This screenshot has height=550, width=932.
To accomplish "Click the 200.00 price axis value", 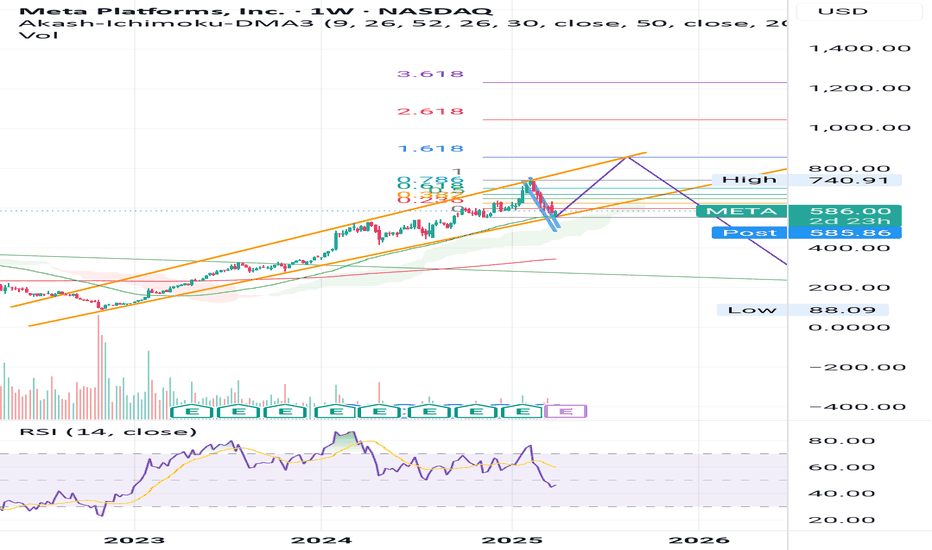I will (850, 288).
